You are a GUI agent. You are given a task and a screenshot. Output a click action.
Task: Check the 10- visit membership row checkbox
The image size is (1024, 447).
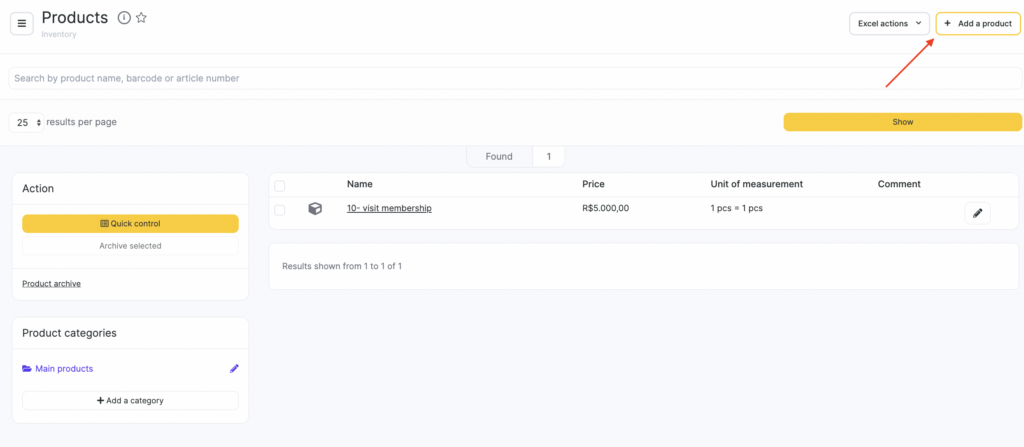[280, 209]
